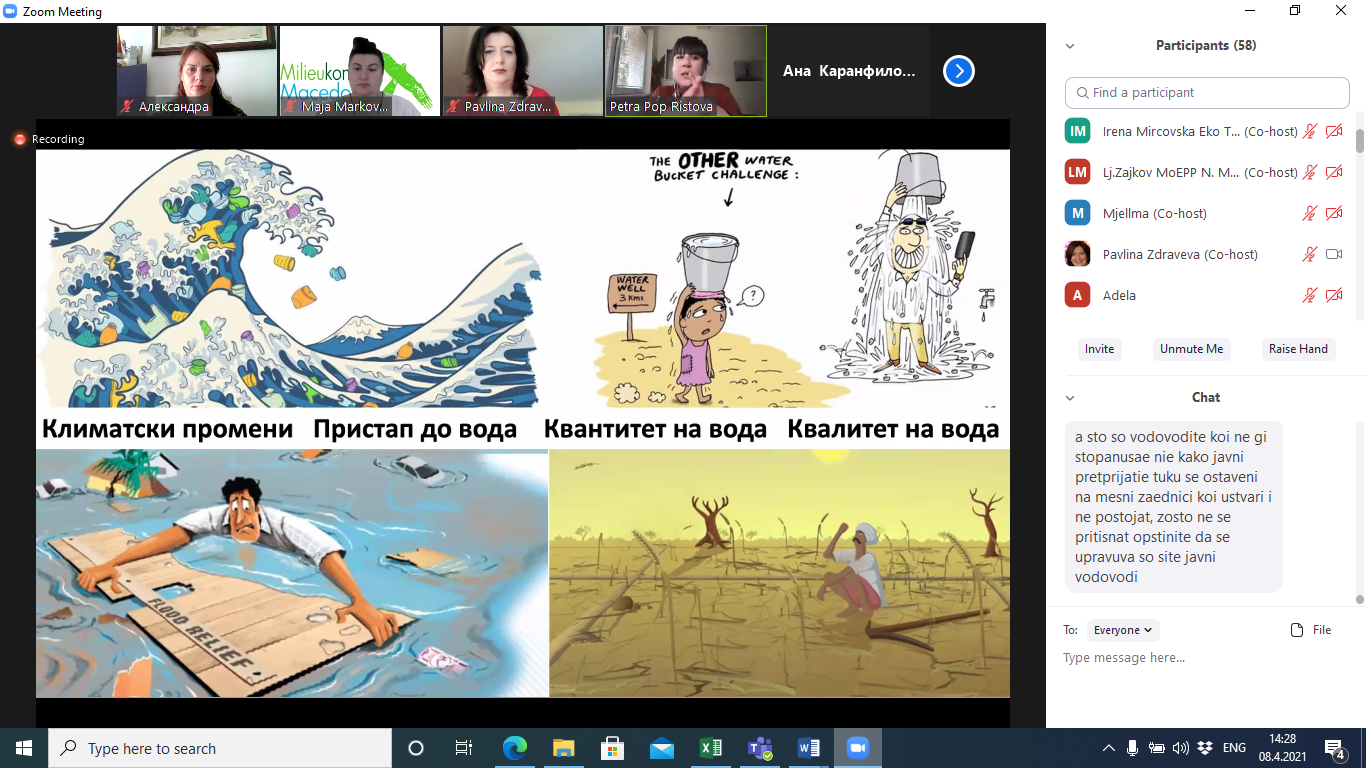Click muted mic icon for Irena Mircovska

point(1310,131)
